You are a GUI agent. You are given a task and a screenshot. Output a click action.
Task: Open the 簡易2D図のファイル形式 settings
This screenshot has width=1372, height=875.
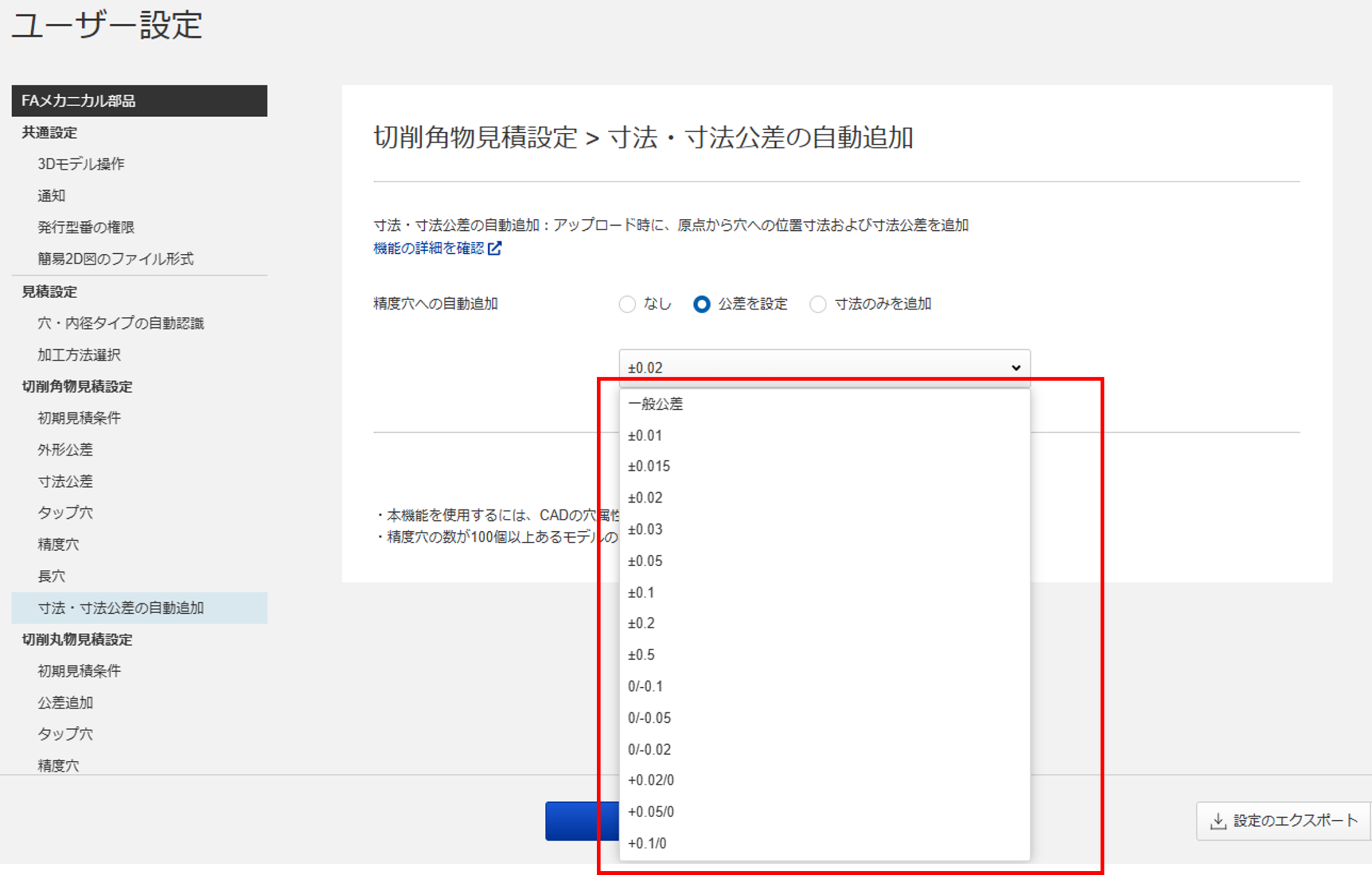pos(115,259)
